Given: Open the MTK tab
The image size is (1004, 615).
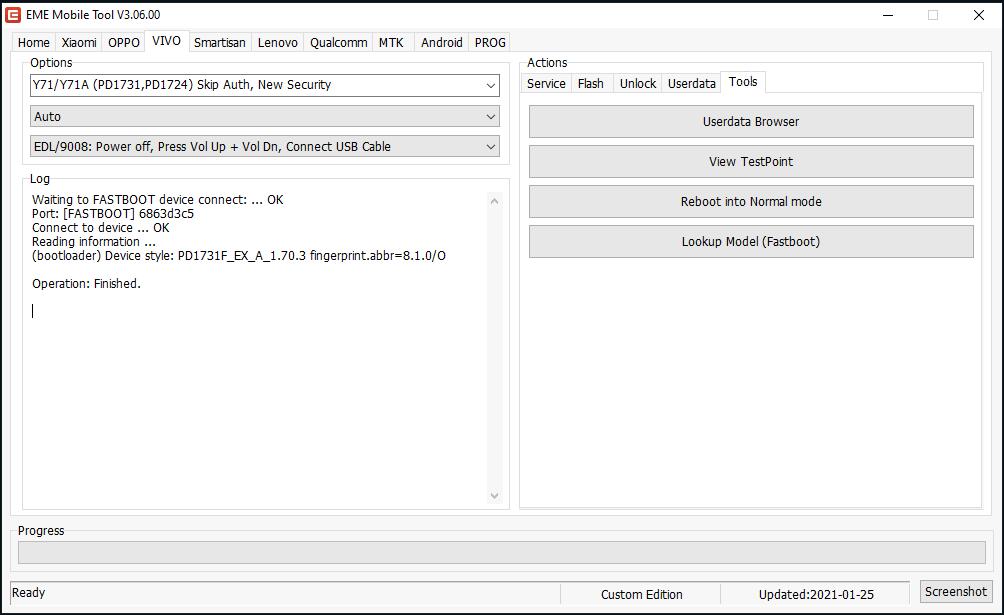Looking at the screenshot, I should click(x=391, y=42).
